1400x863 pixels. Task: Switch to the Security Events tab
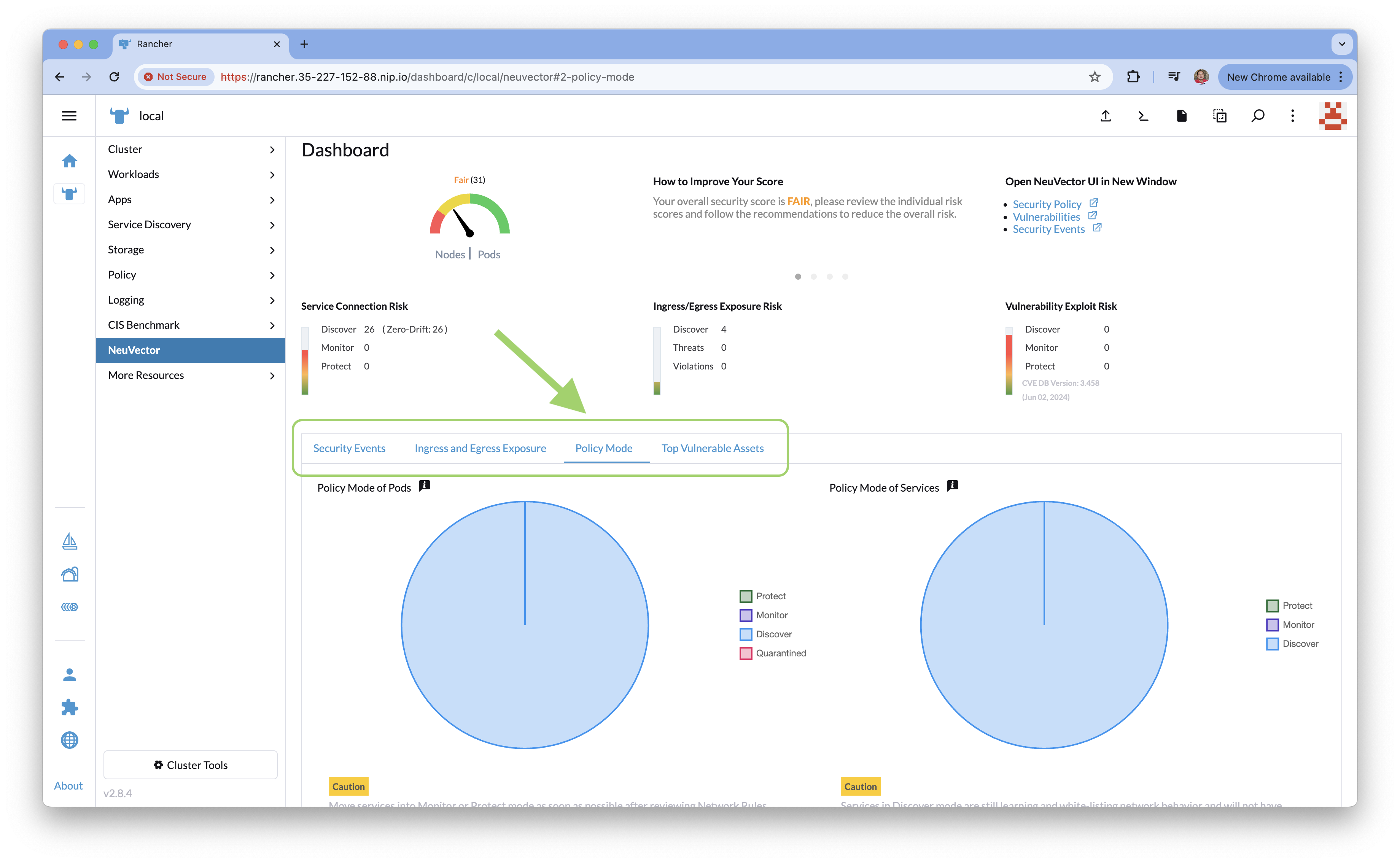click(x=349, y=448)
